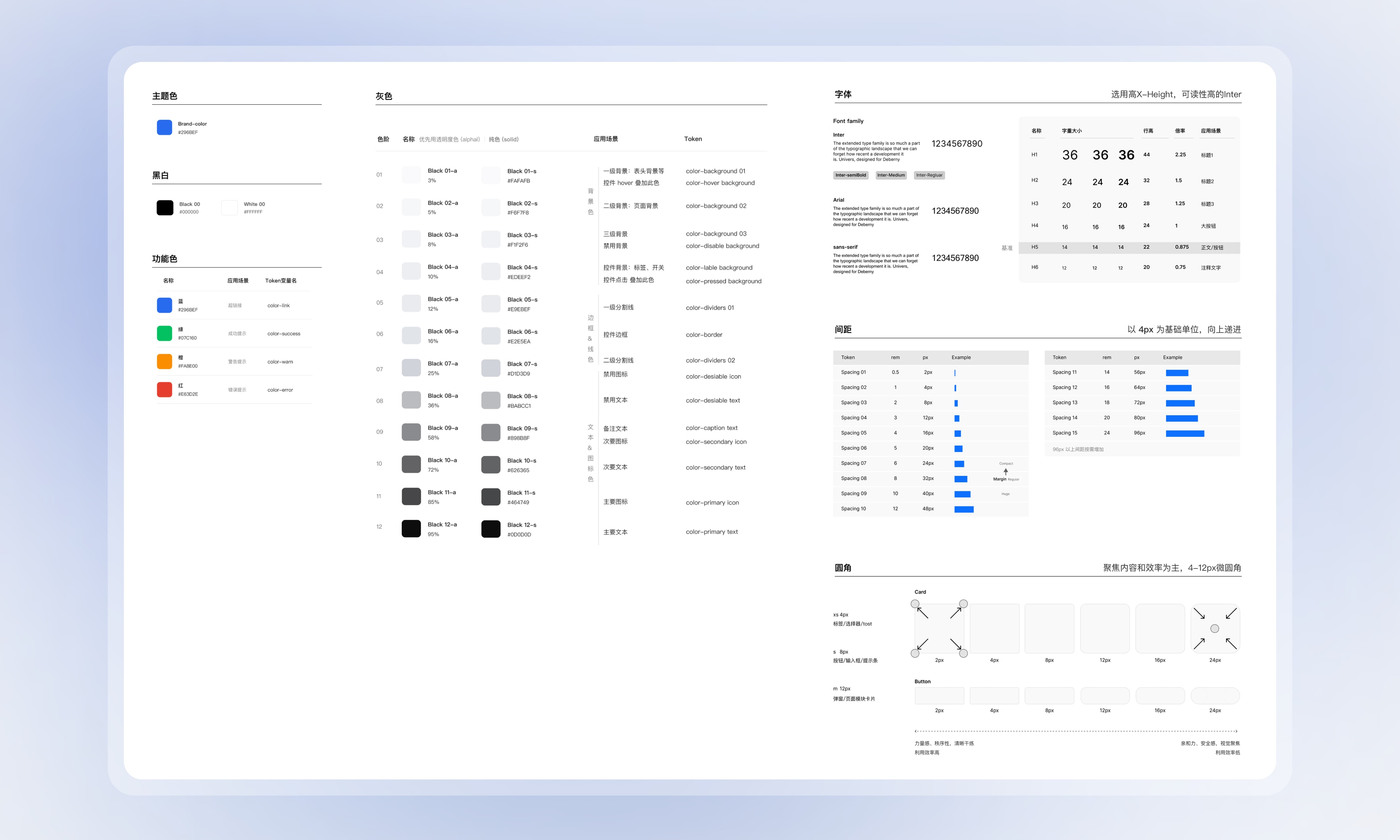The width and height of the screenshot is (1400, 840).
Task: Click the Spacing 15 blue example bar
Action: [1185, 433]
